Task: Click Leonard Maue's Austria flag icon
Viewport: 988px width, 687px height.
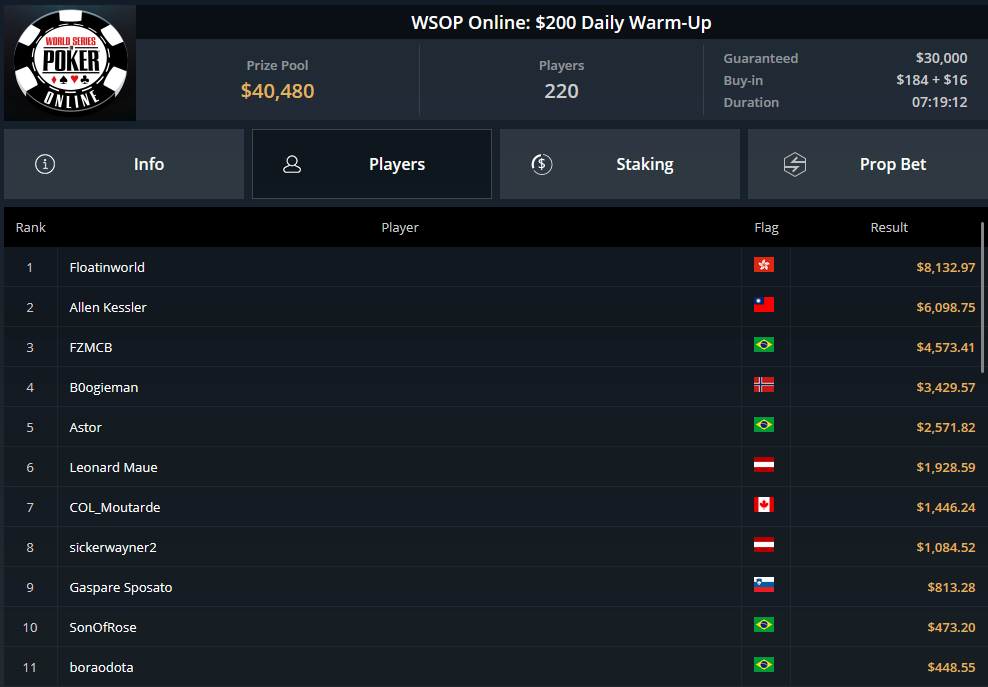Action: (764, 465)
